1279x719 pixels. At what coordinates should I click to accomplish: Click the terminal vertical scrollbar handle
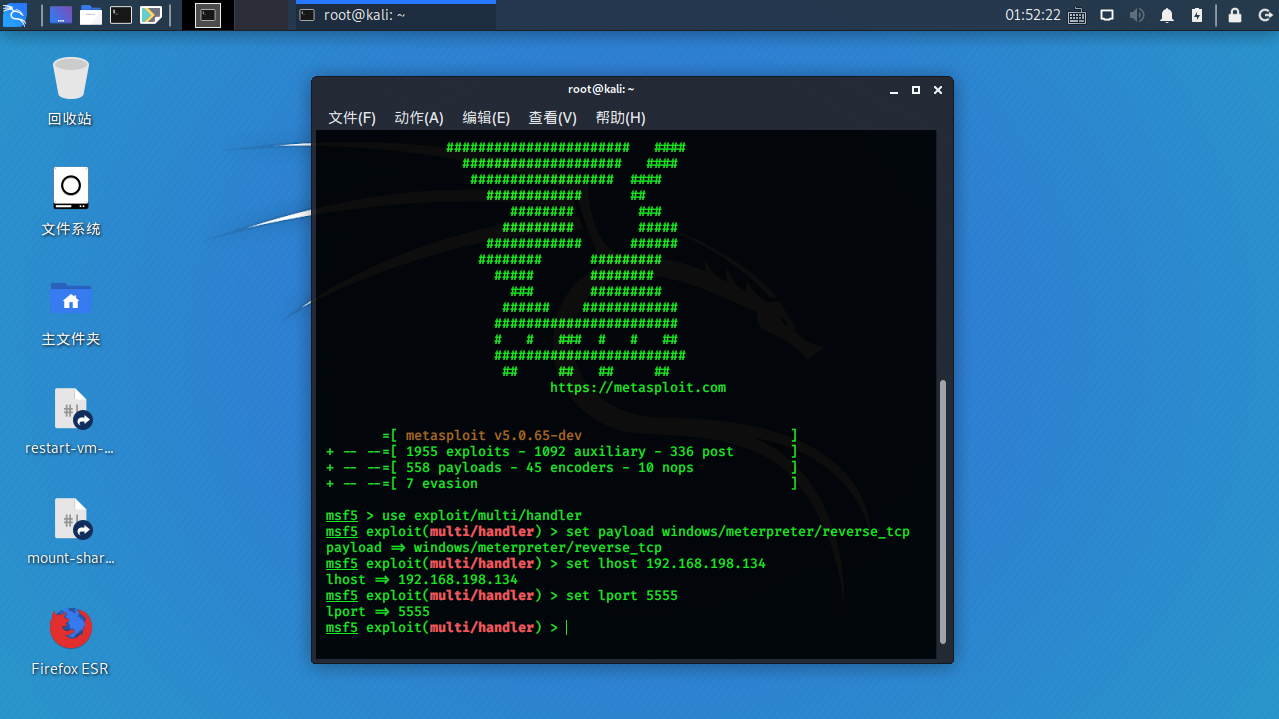point(941,510)
